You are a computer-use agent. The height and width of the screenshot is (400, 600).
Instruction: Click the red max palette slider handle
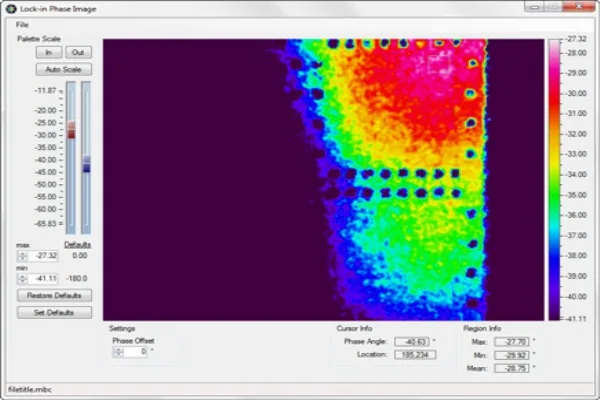pyautogui.click(x=71, y=130)
